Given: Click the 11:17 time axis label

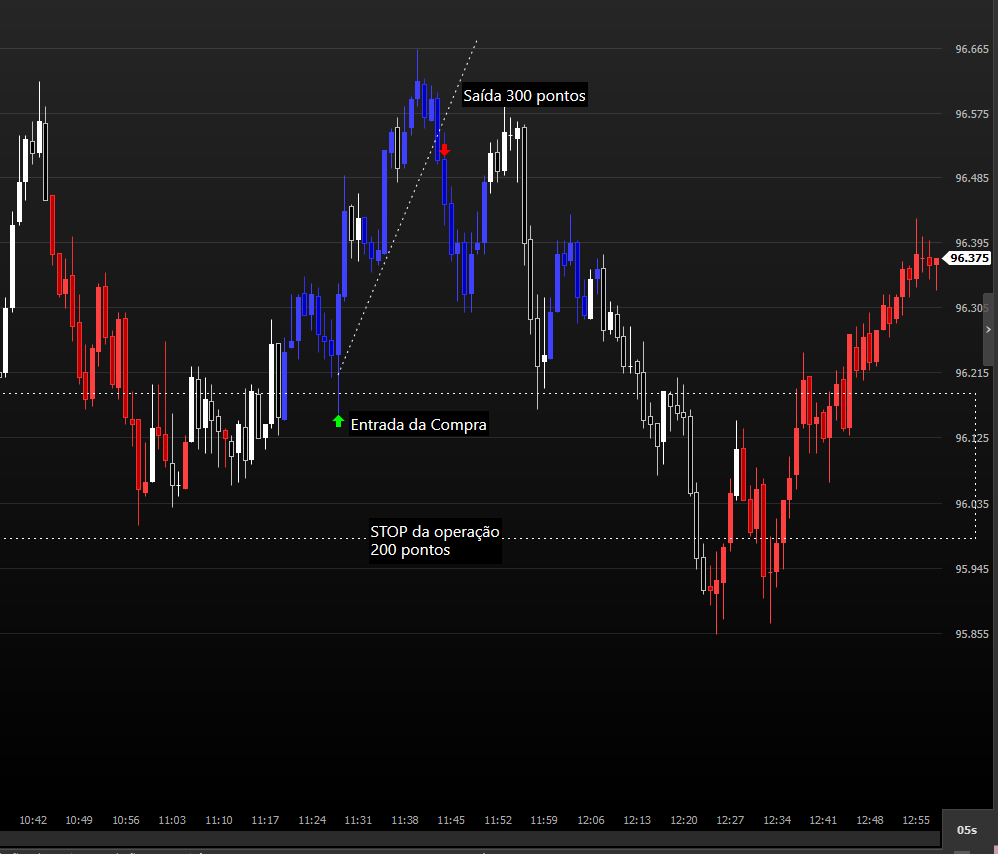Looking at the screenshot, I should (265, 820).
